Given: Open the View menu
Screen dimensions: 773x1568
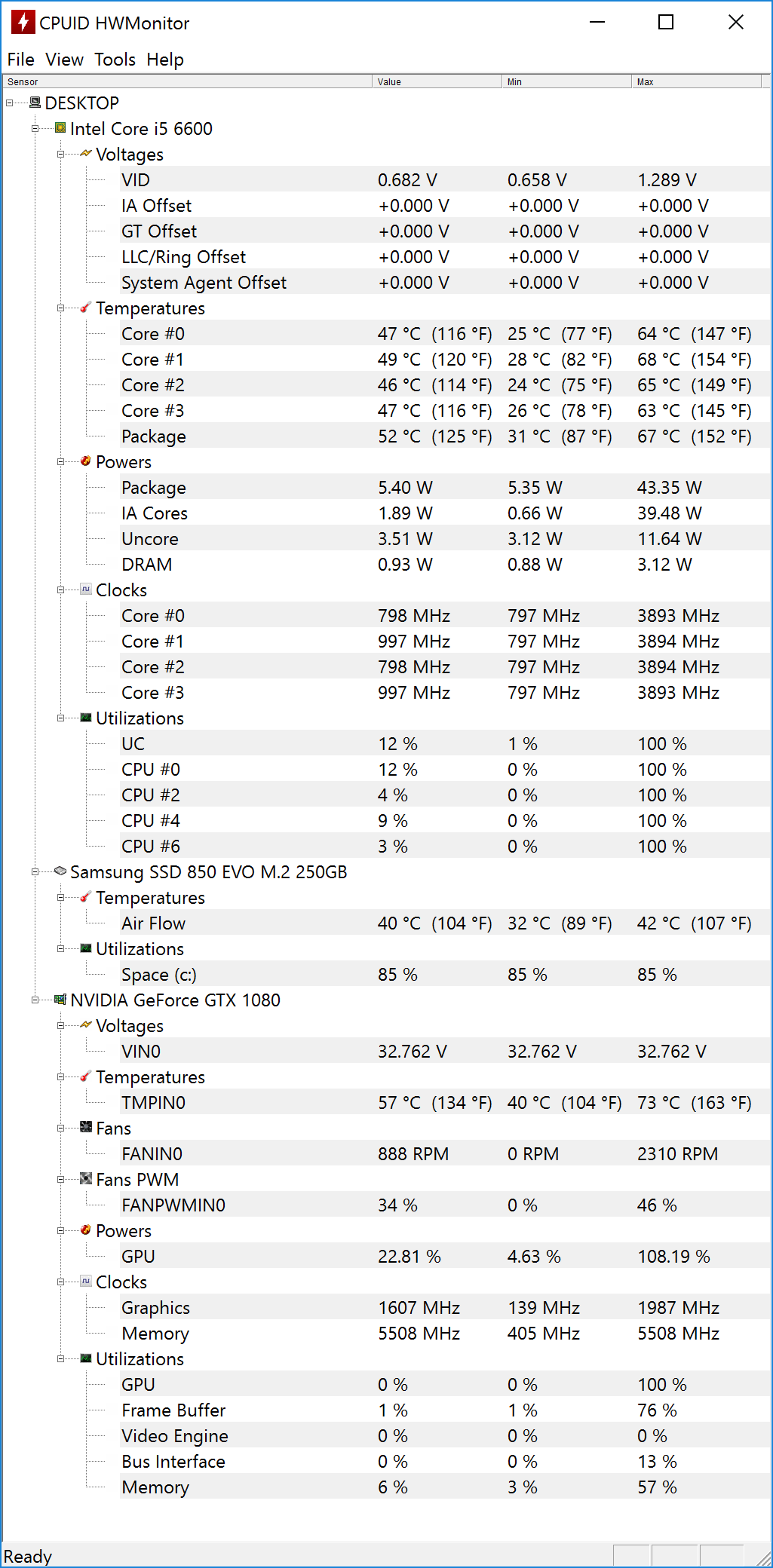Looking at the screenshot, I should 64,60.
